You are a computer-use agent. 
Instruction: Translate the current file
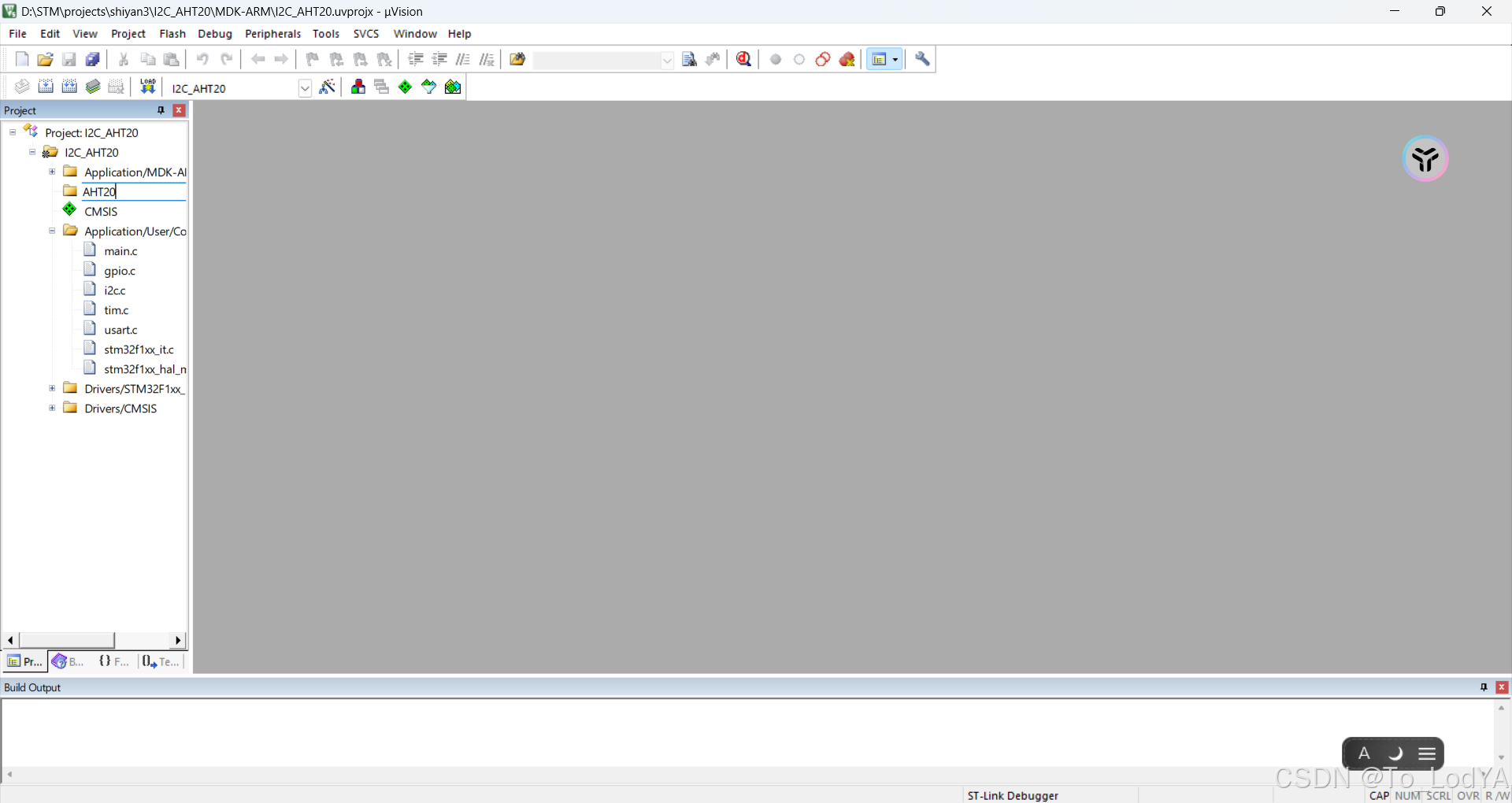pyautogui.click(x=22, y=87)
